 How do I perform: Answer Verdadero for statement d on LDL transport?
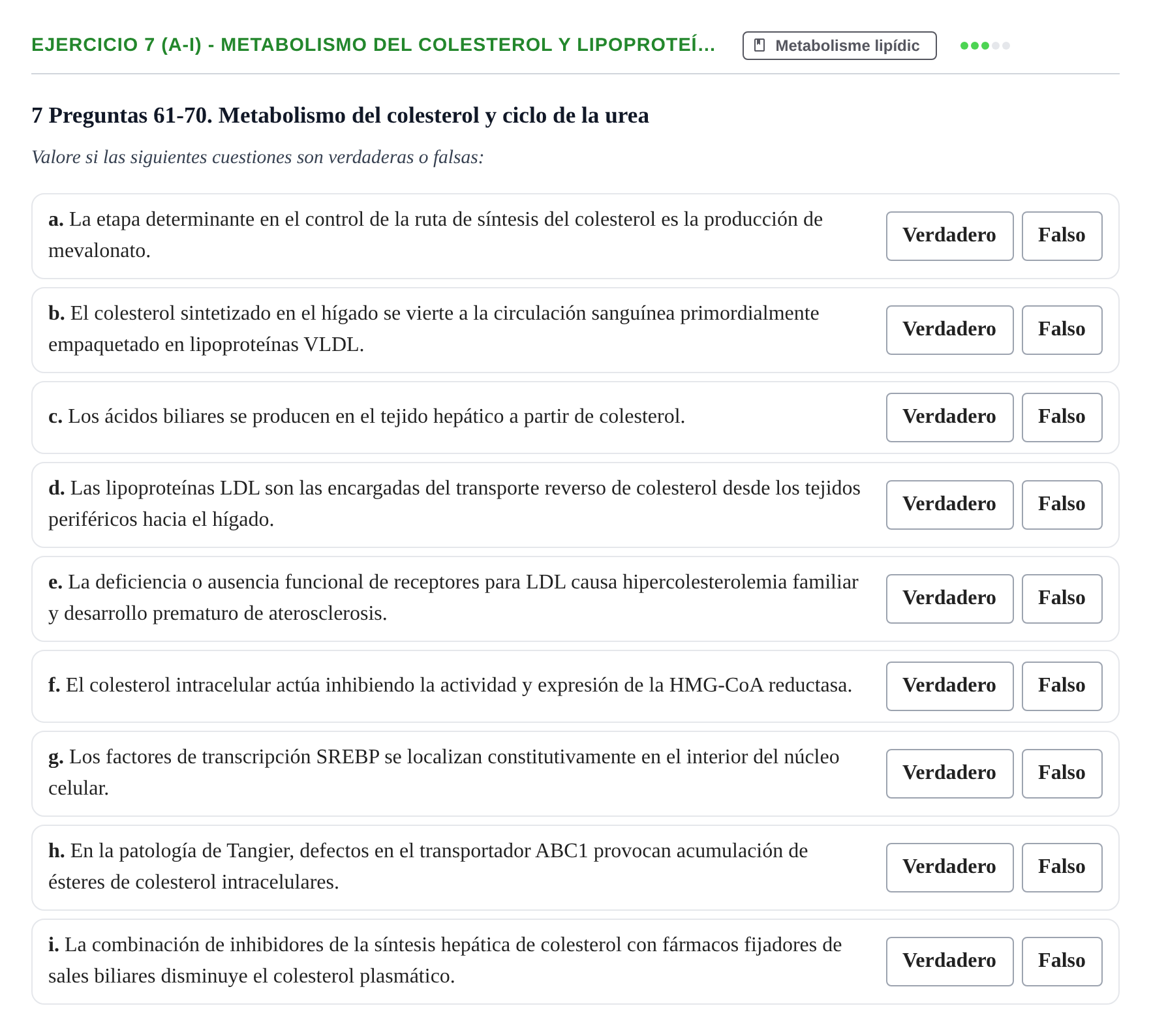point(949,504)
